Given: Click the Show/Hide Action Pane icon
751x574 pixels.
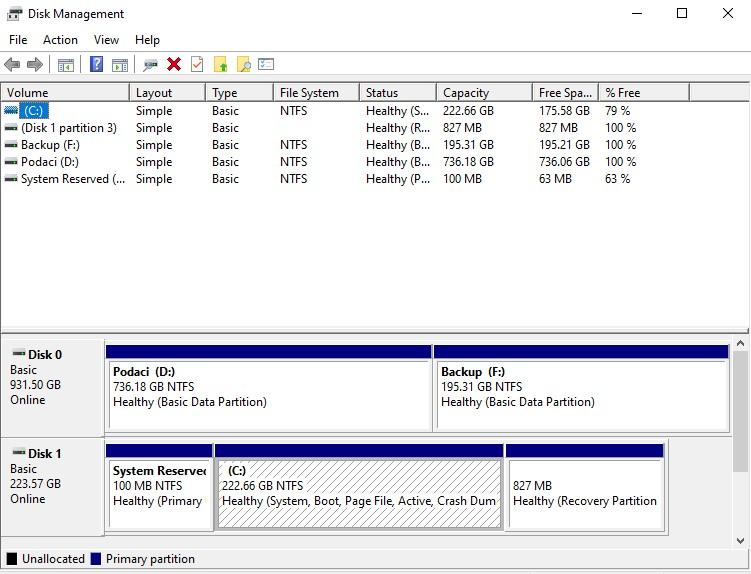Looking at the screenshot, I should coord(120,65).
